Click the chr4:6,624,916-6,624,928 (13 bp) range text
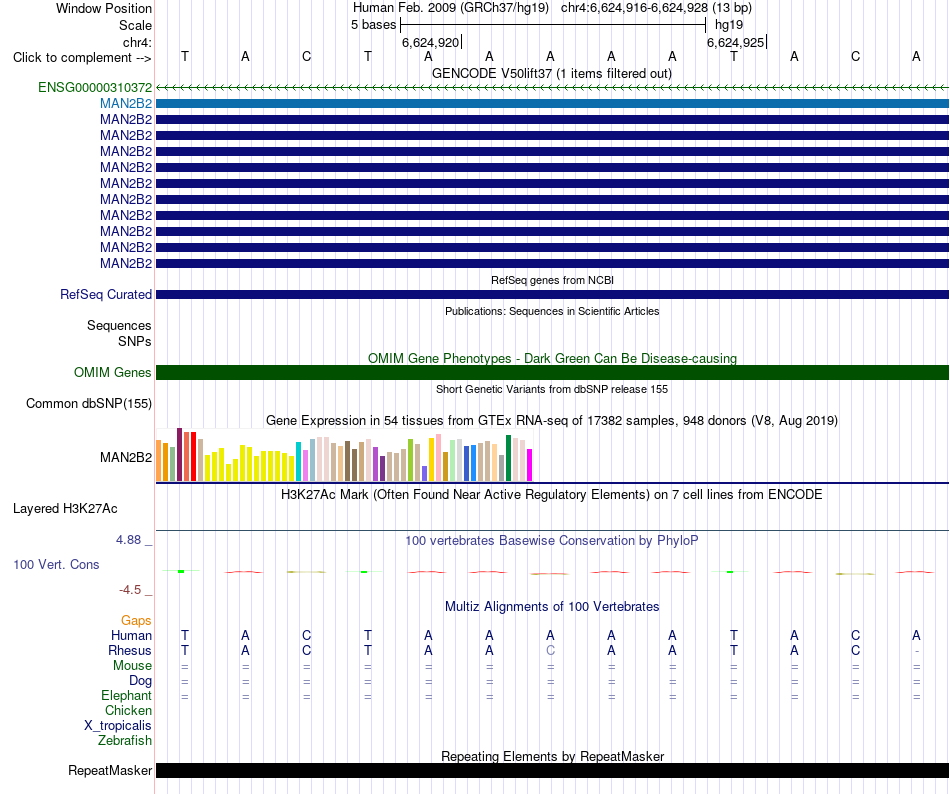Screen dimensions: 950x794 click(x=656, y=8)
